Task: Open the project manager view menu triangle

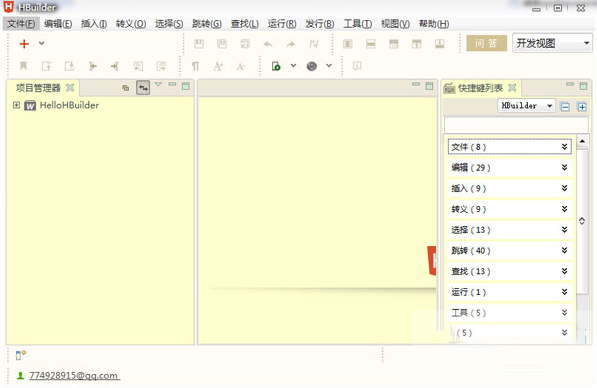Action: tap(158, 85)
